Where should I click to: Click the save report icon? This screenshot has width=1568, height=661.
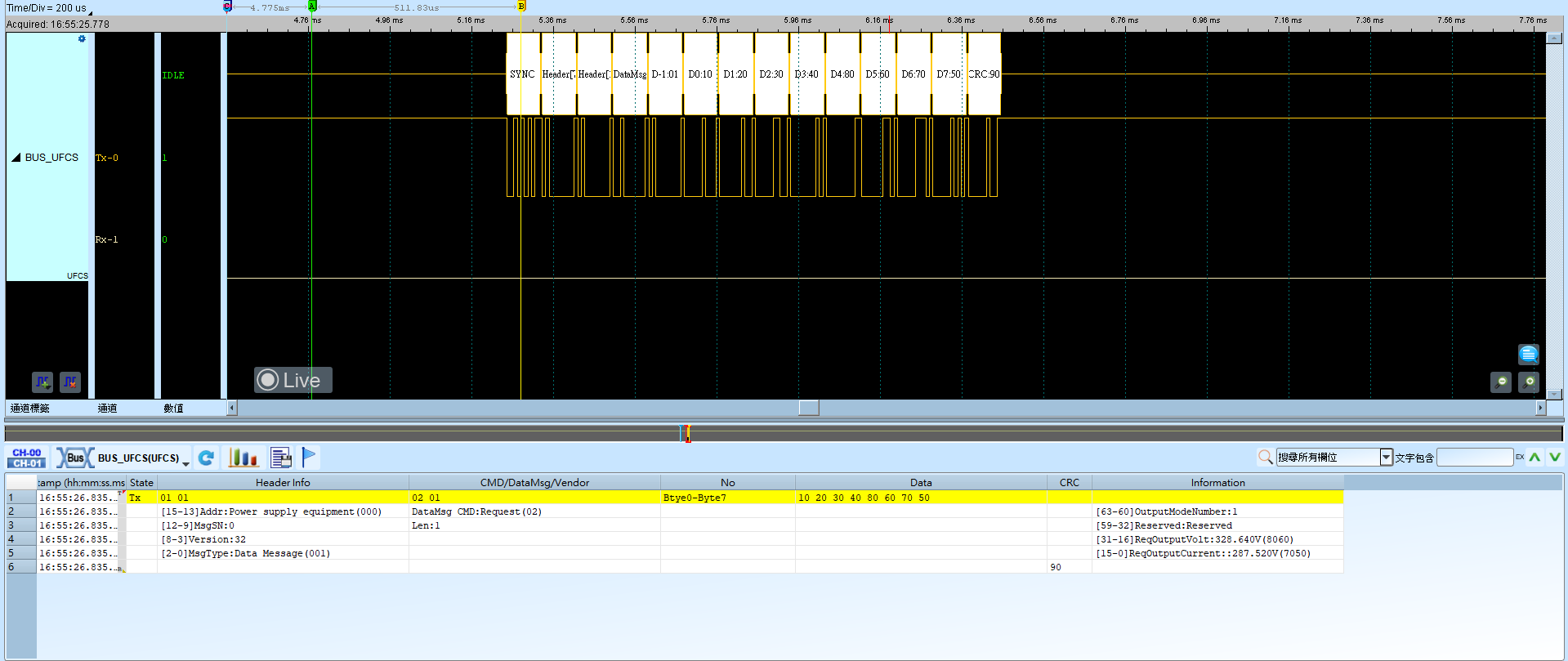281,458
